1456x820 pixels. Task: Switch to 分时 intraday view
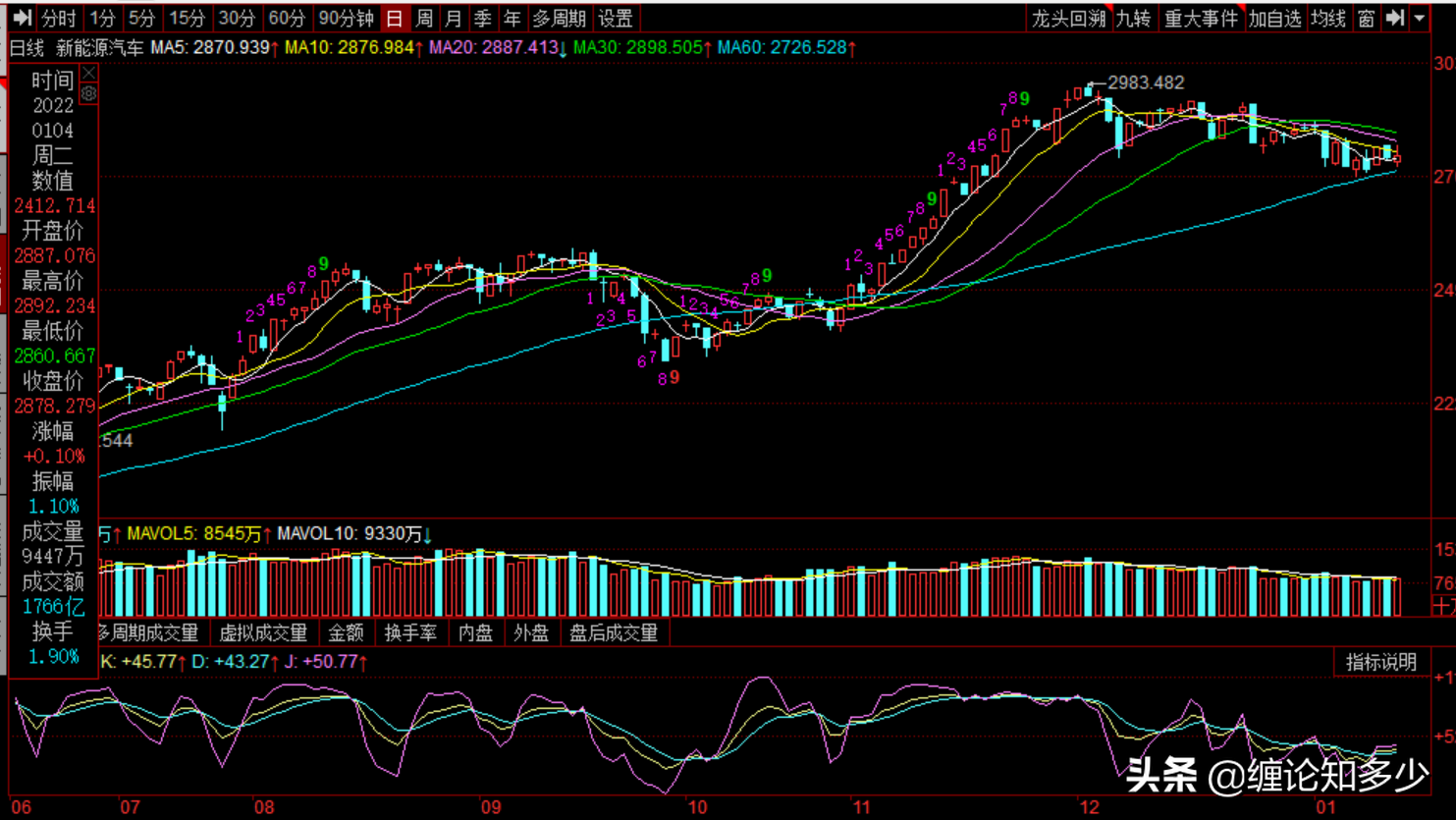59,18
